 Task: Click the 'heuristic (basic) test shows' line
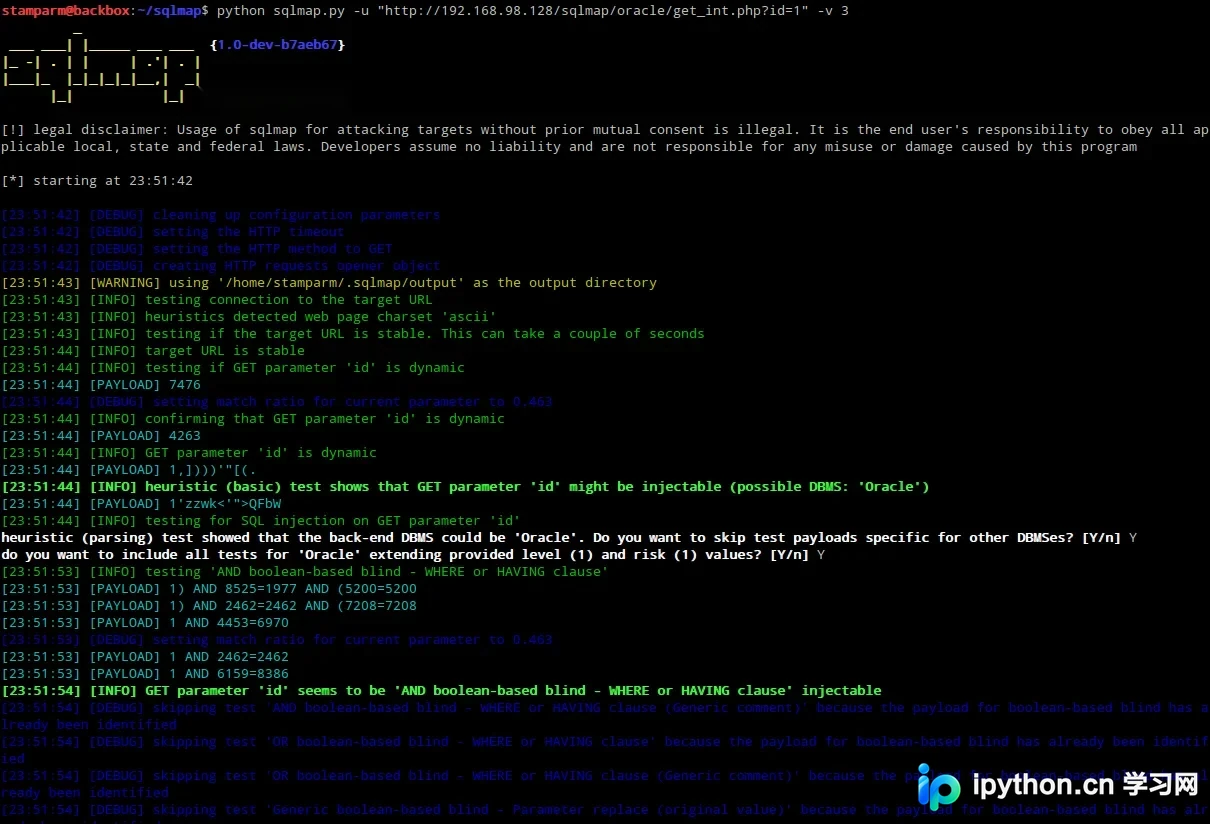(x=465, y=487)
